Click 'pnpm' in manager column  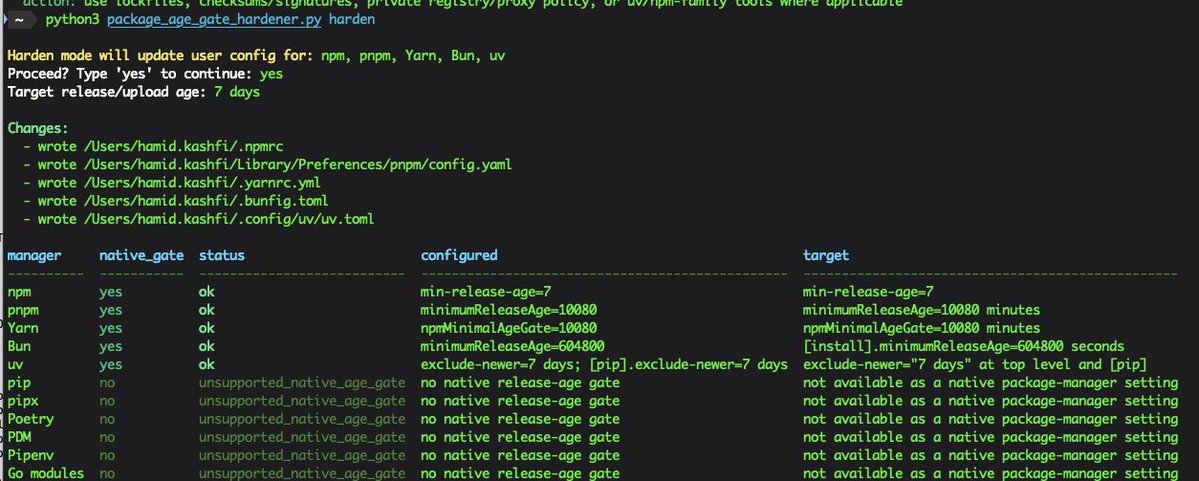point(23,310)
